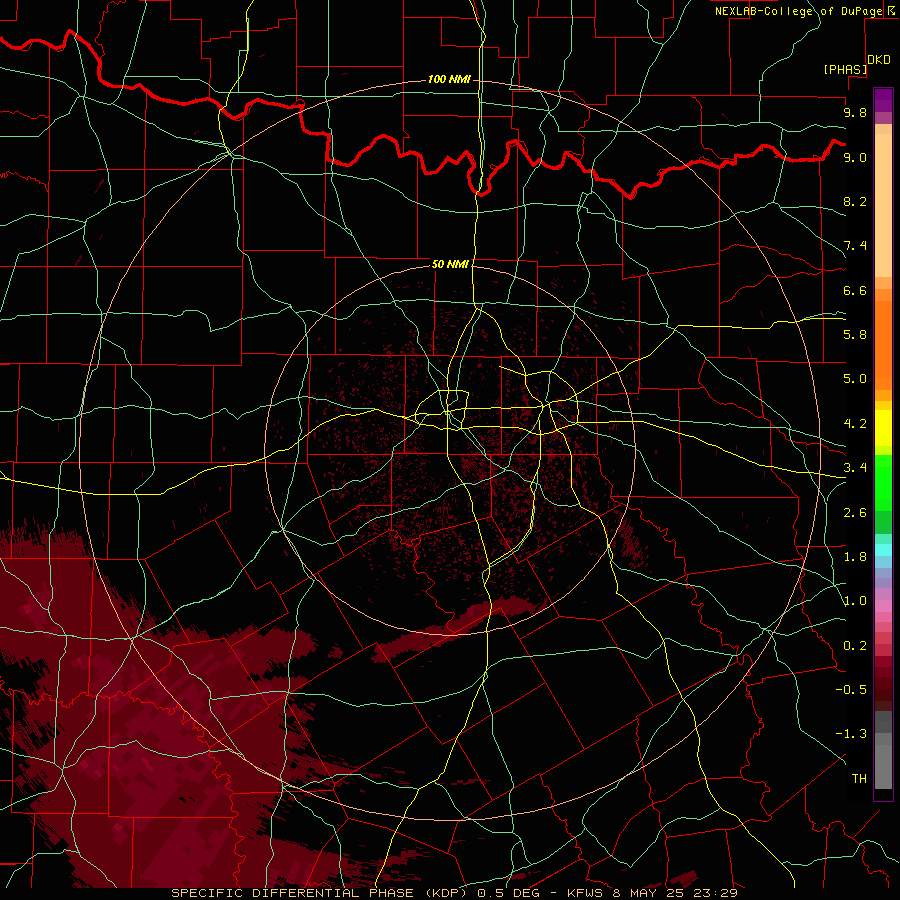Click the [PHAS] units label
Viewport: 900px width, 900px height.
[x=845, y=70]
